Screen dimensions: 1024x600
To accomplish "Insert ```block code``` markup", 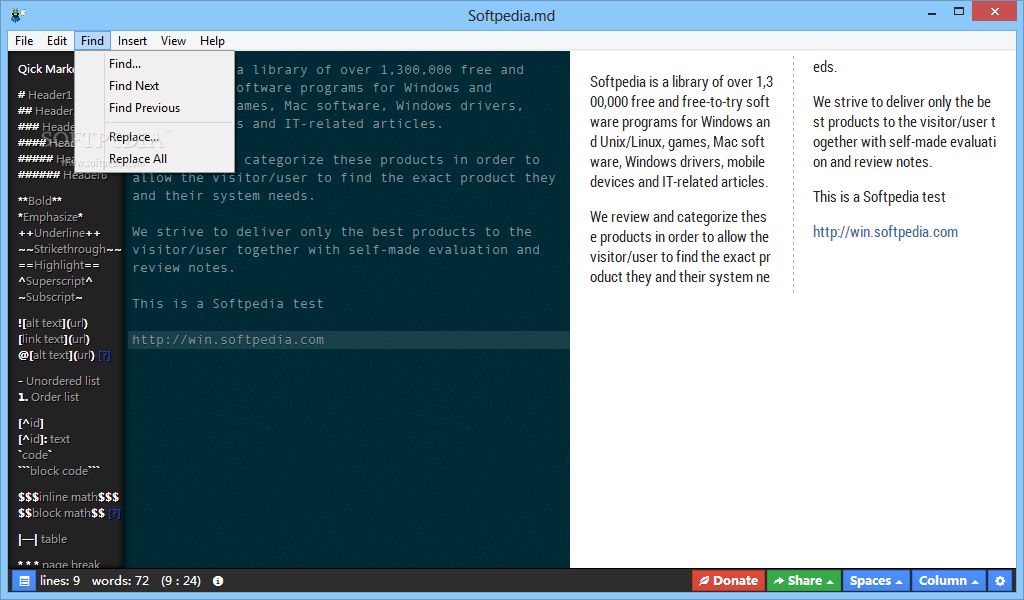I will pyautogui.click(x=59, y=471).
